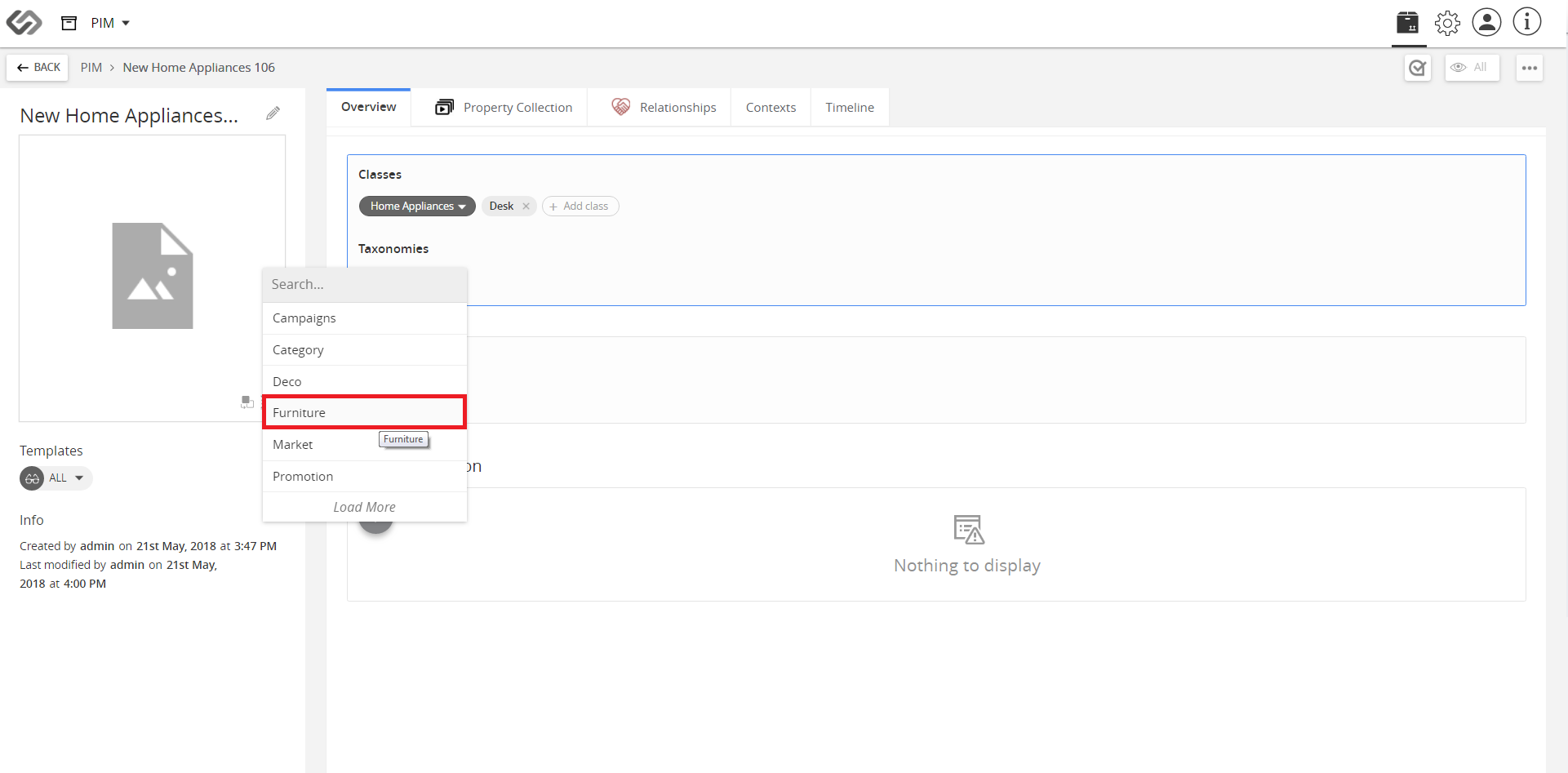
Task: Click New Home Appliances 106 breadcrumb
Action: tap(198, 68)
